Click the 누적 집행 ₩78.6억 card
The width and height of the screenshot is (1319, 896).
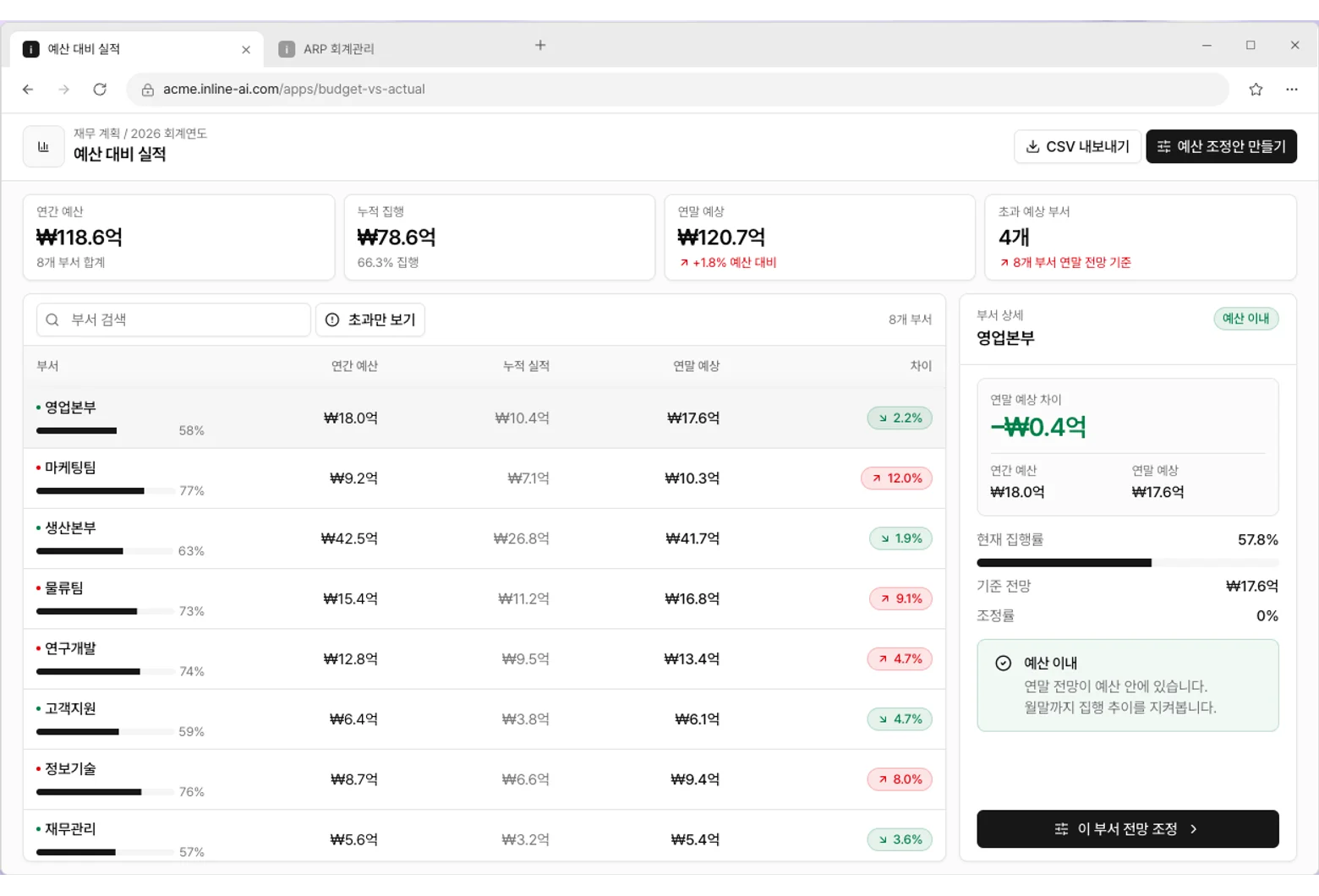pos(499,237)
